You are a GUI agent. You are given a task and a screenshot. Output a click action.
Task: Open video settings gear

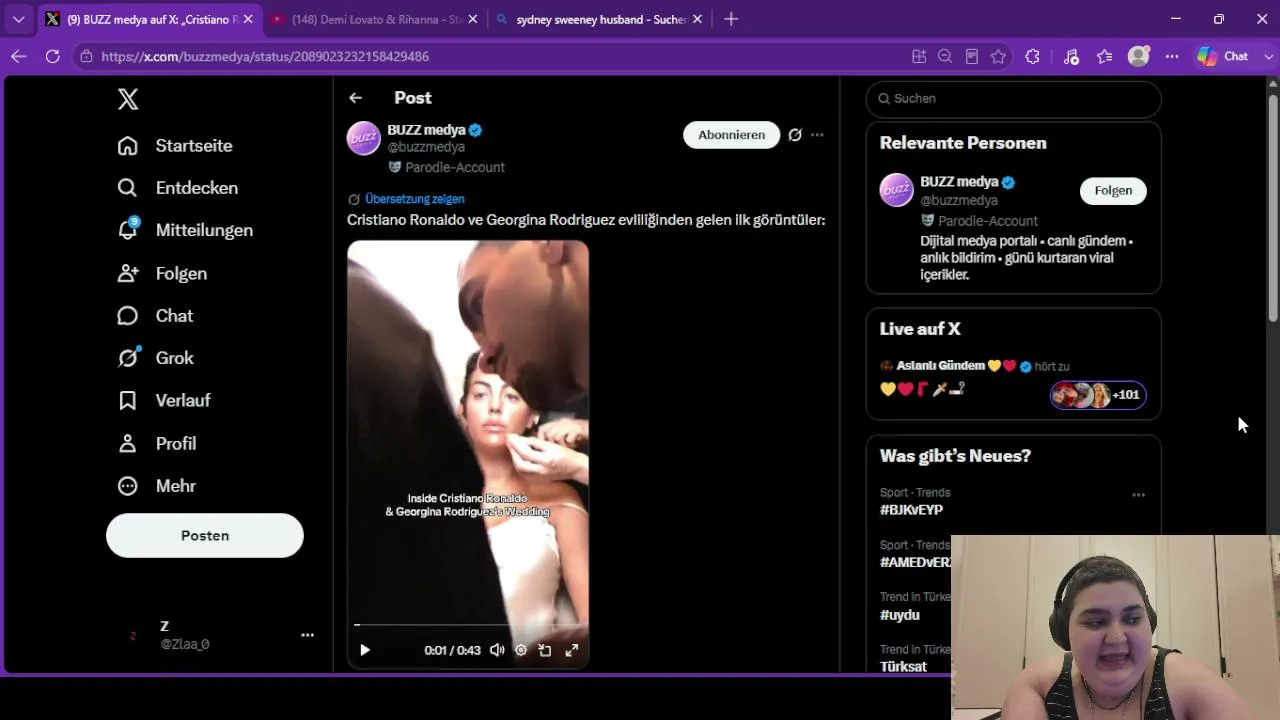pos(521,650)
